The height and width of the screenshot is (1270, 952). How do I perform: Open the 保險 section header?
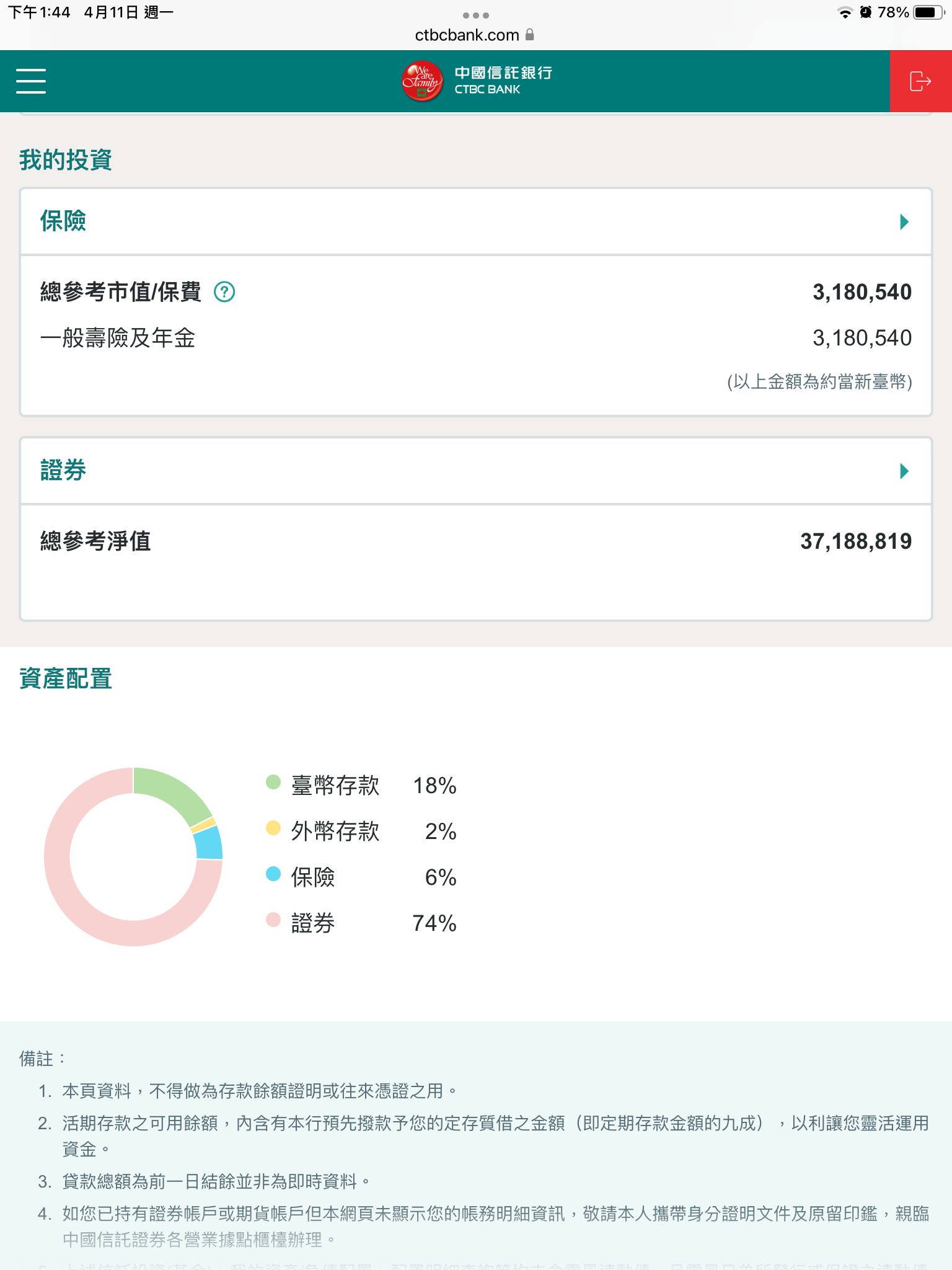pos(63,221)
